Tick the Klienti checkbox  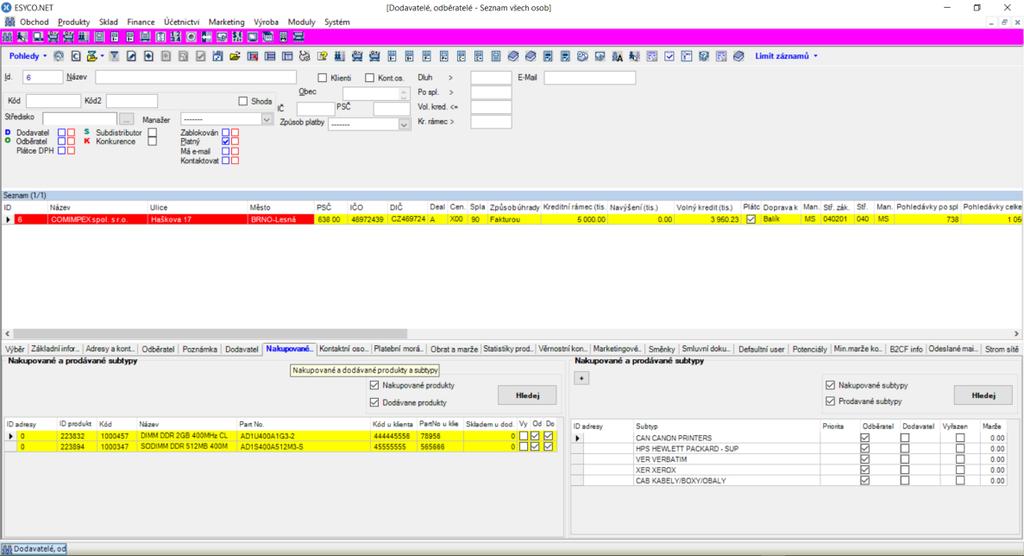pyautogui.click(x=322, y=78)
